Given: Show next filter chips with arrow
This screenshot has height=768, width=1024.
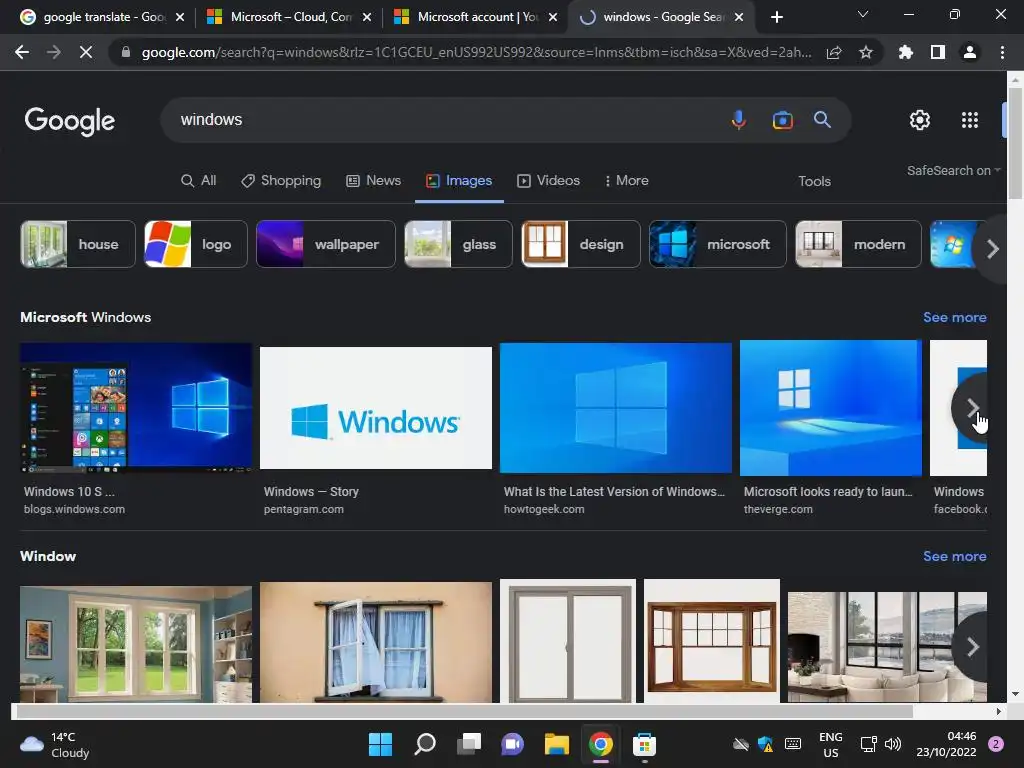Looking at the screenshot, I should (x=993, y=249).
